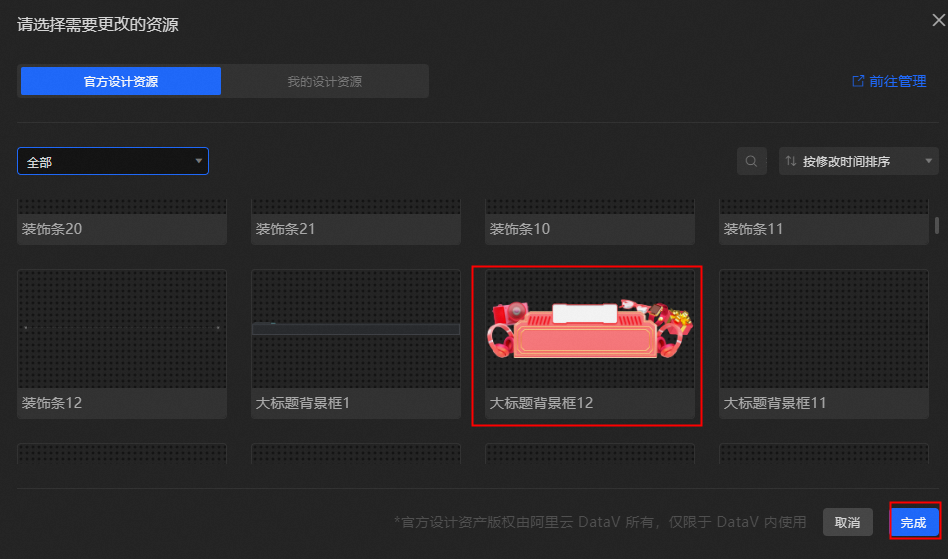Click the arrow on the 全部 combo box
The image size is (948, 559).
(198, 161)
